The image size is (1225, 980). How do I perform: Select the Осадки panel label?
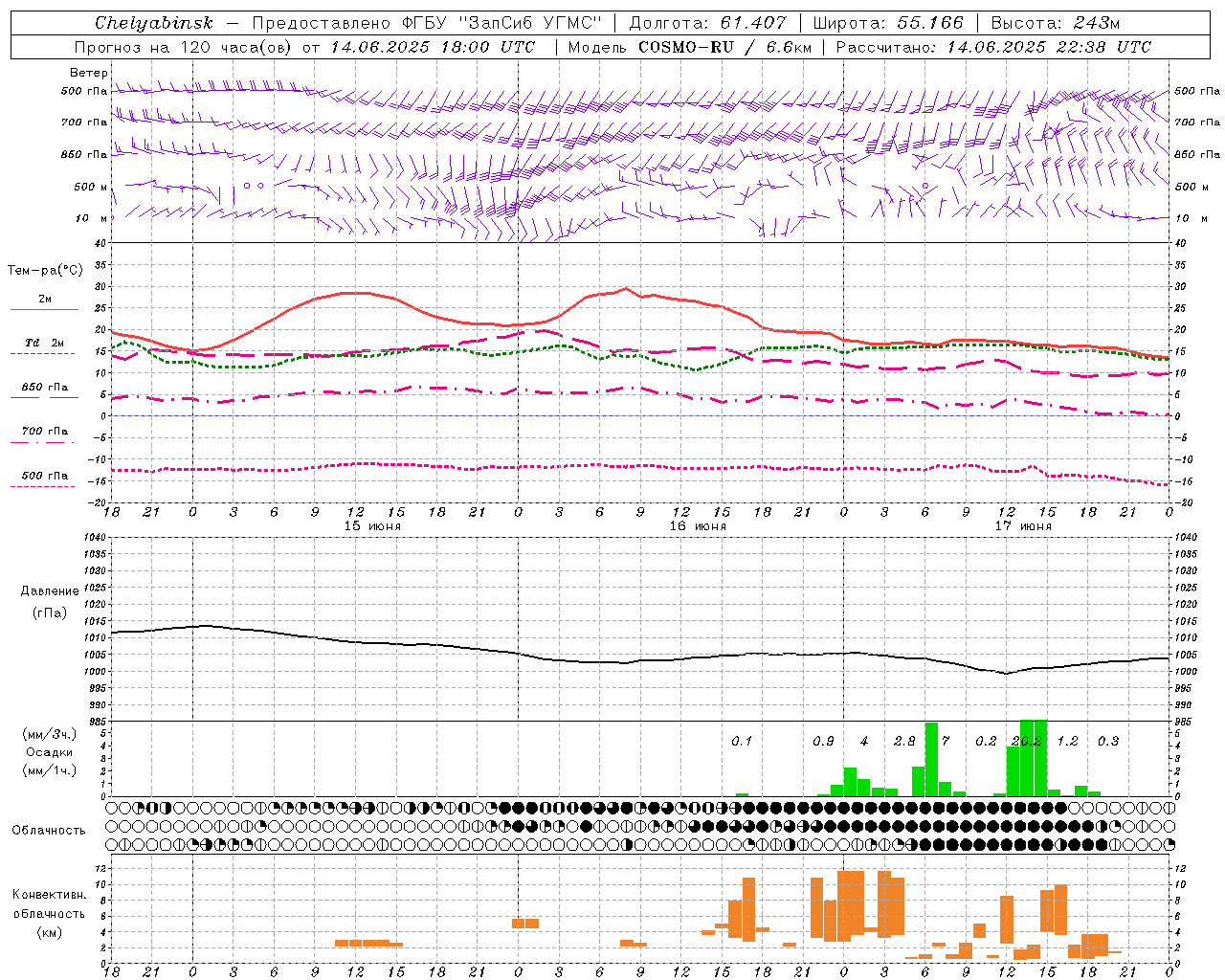coord(50,752)
